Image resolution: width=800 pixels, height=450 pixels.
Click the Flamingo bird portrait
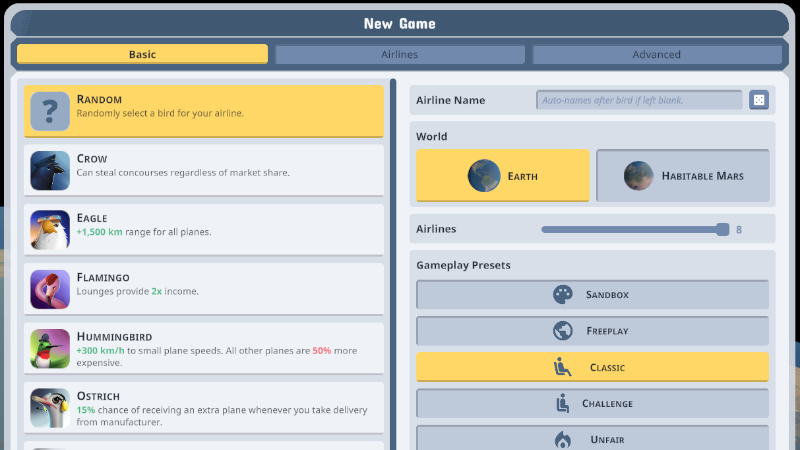point(49,289)
